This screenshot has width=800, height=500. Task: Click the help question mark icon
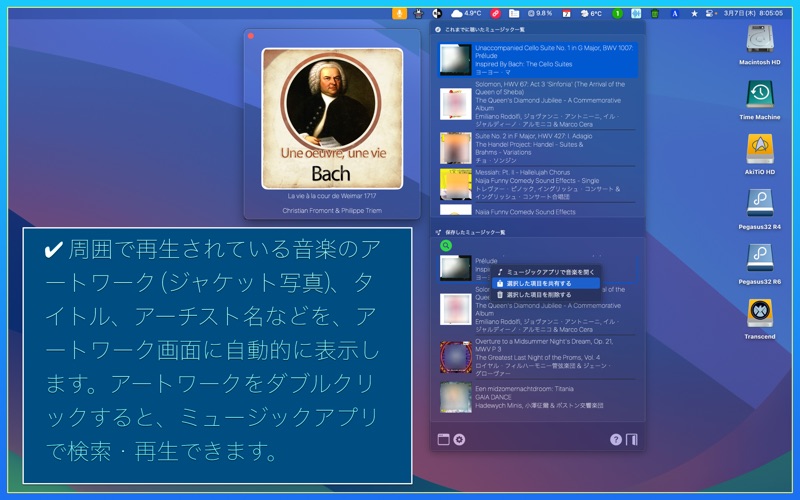click(616, 440)
